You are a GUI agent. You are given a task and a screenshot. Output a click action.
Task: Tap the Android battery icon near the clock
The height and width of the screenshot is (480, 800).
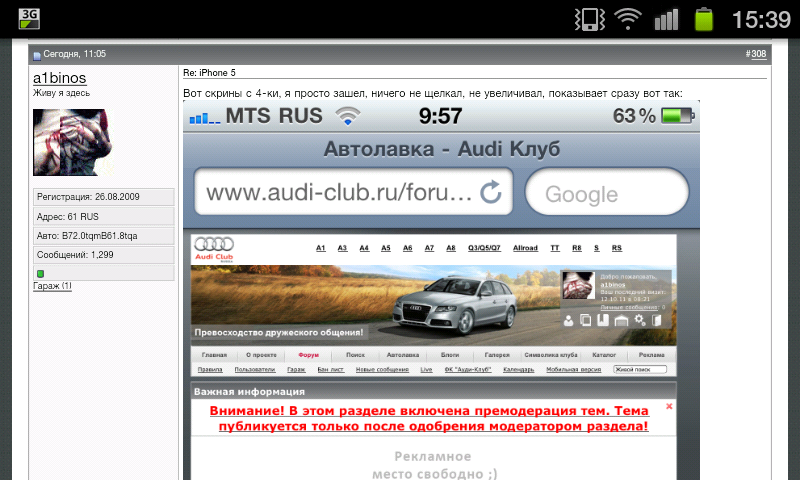[704, 19]
